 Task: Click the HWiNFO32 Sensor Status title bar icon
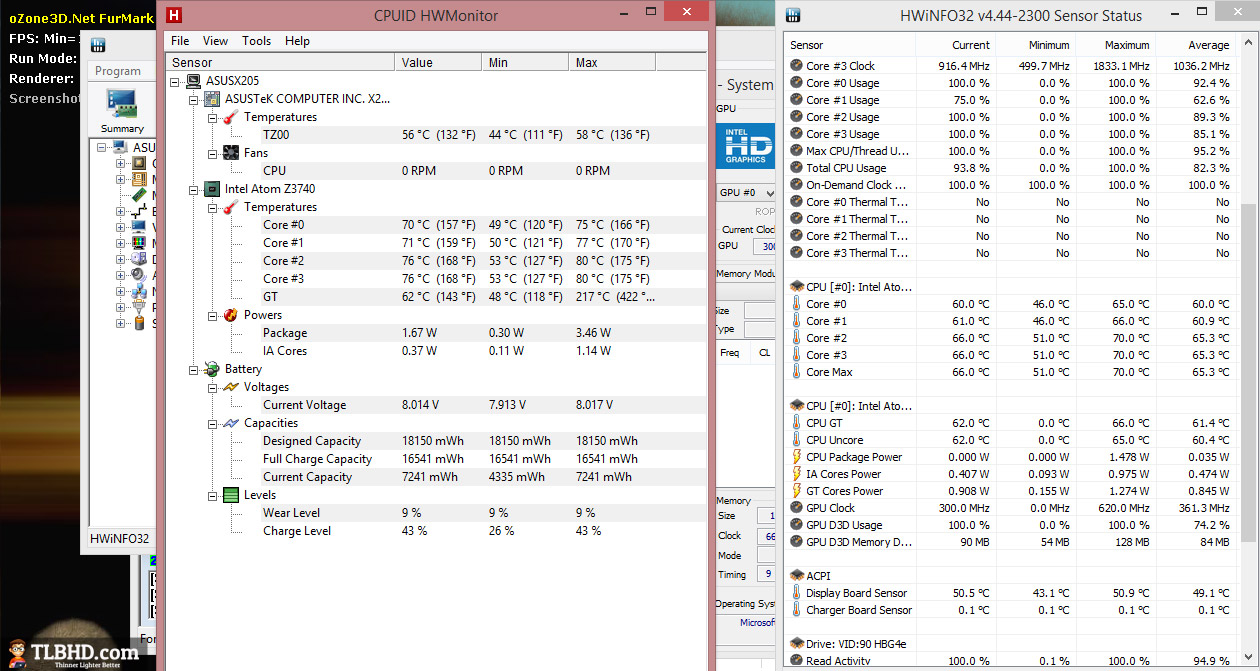coord(793,15)
